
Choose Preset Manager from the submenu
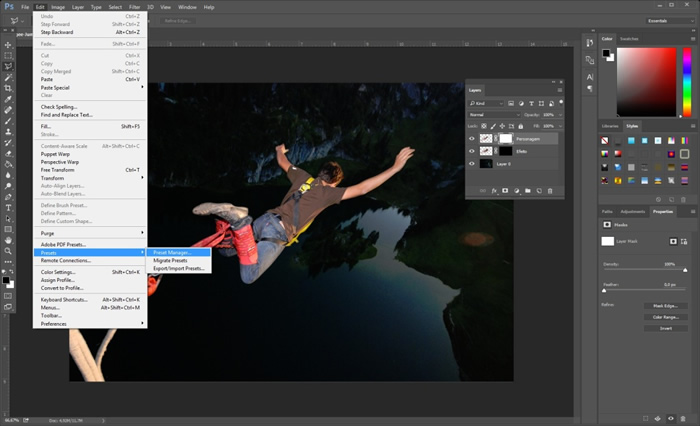(x=173, y=252)
